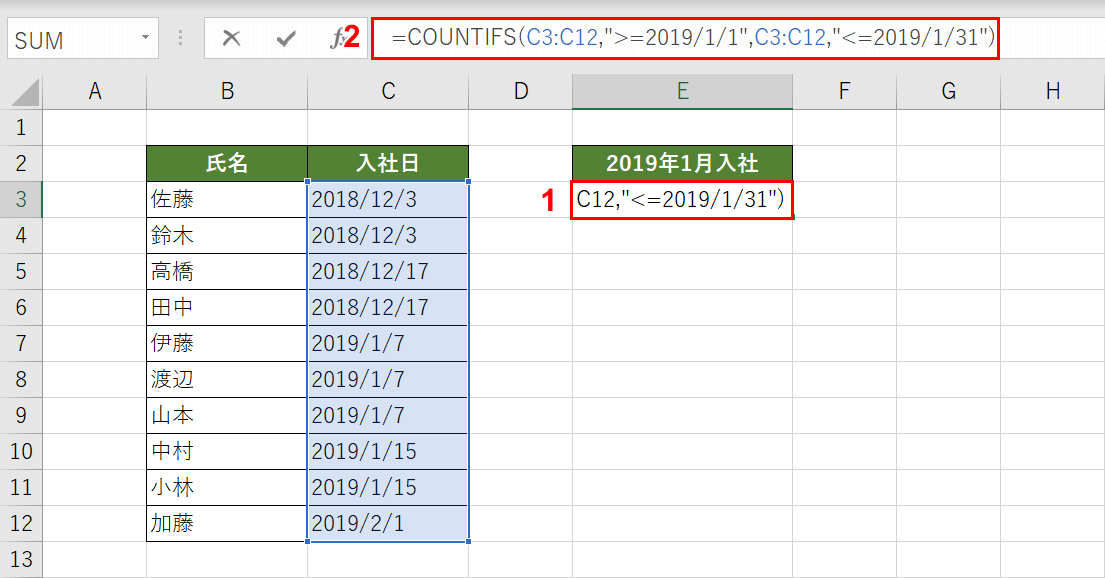Expand the Name Box dropdown arrow

pyautogui.click(x=145, y=37)
